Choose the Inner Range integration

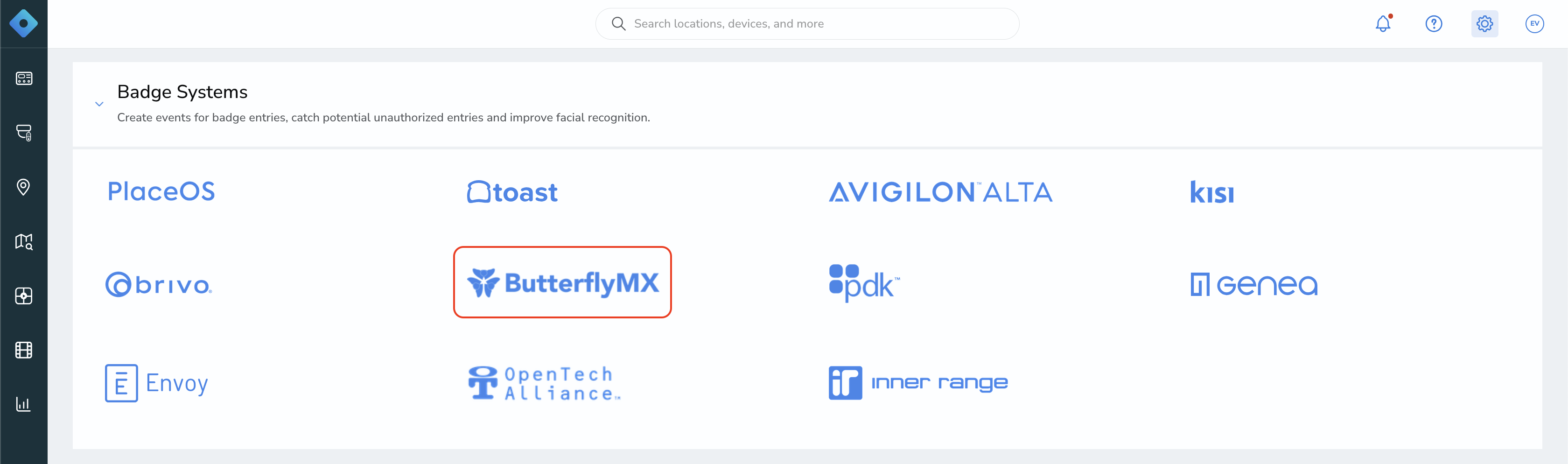pyautogui.click(x=918, y=383)
